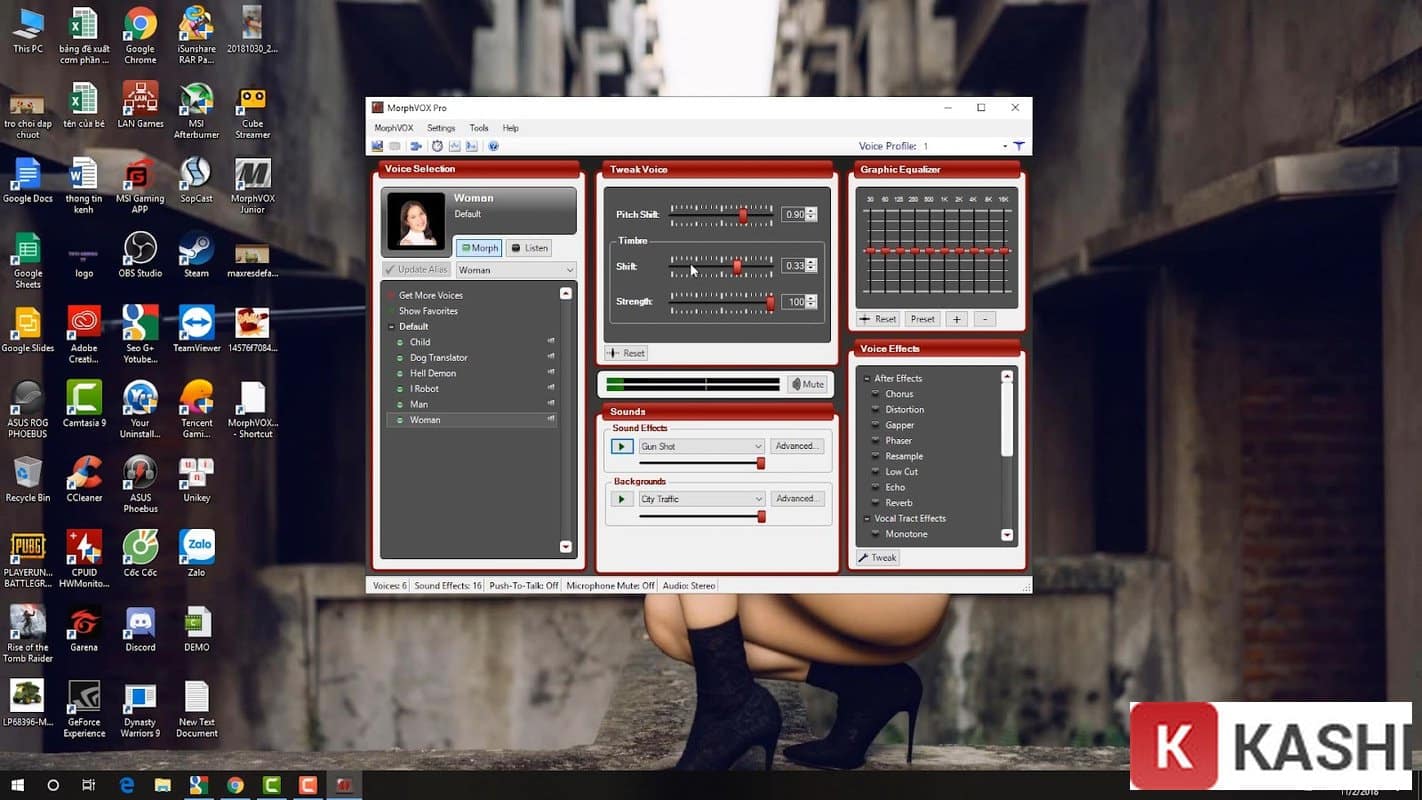
Task: Click the first save-style icon in toolbar
Action: coord(377,146)
